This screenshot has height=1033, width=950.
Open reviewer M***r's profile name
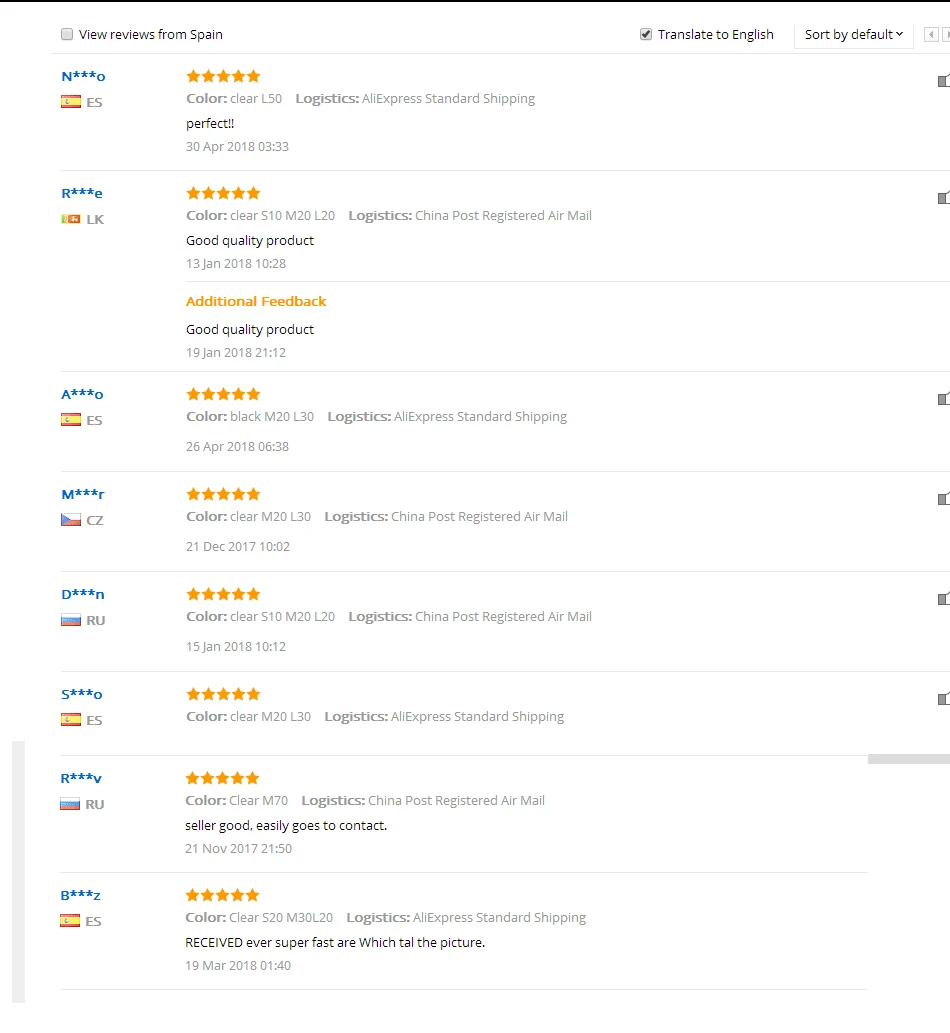[x=83, y=494]
